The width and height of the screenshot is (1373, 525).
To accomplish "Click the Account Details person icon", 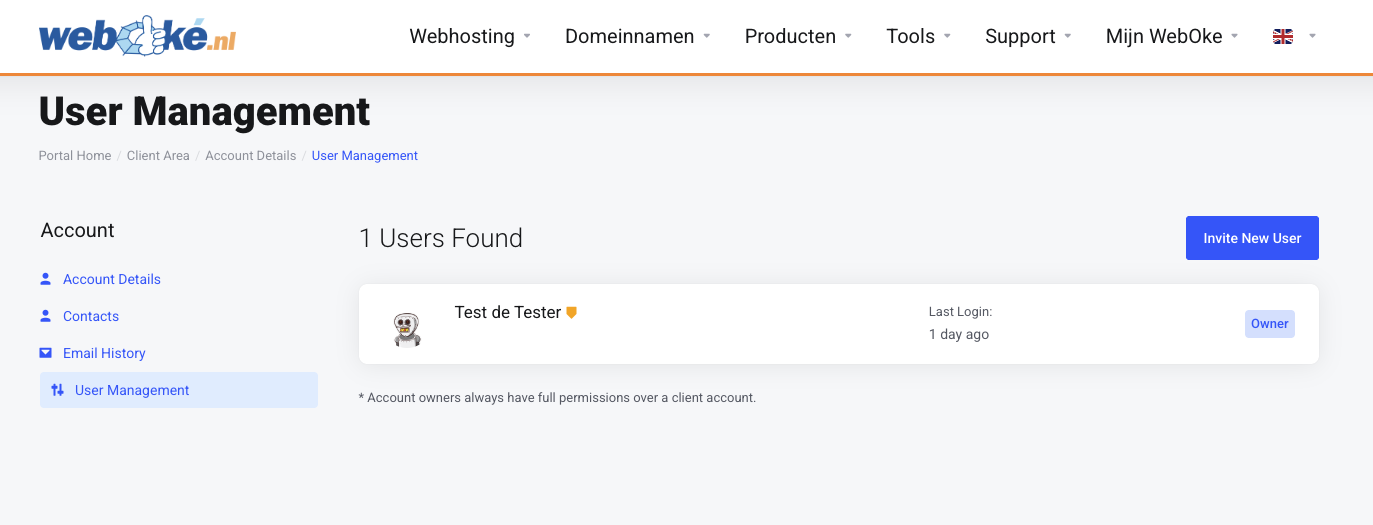I will click(x=46, y=279).
